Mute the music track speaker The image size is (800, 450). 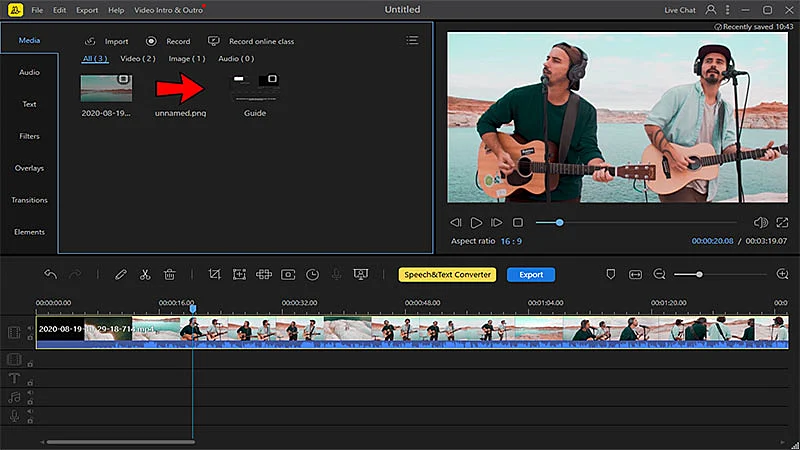coord(31,394)
